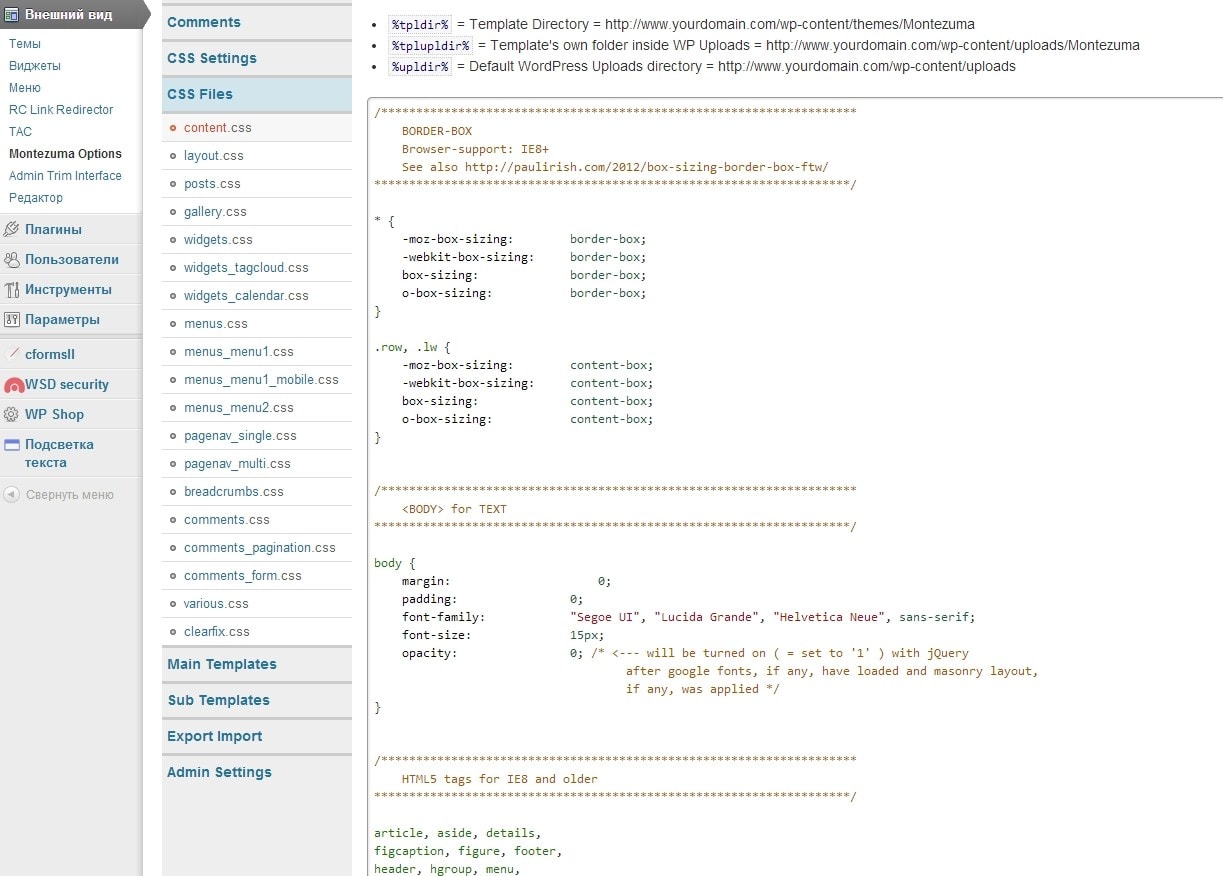1223x876 pixels.
Task: Open the Export Import section
Action: point(215,736)
